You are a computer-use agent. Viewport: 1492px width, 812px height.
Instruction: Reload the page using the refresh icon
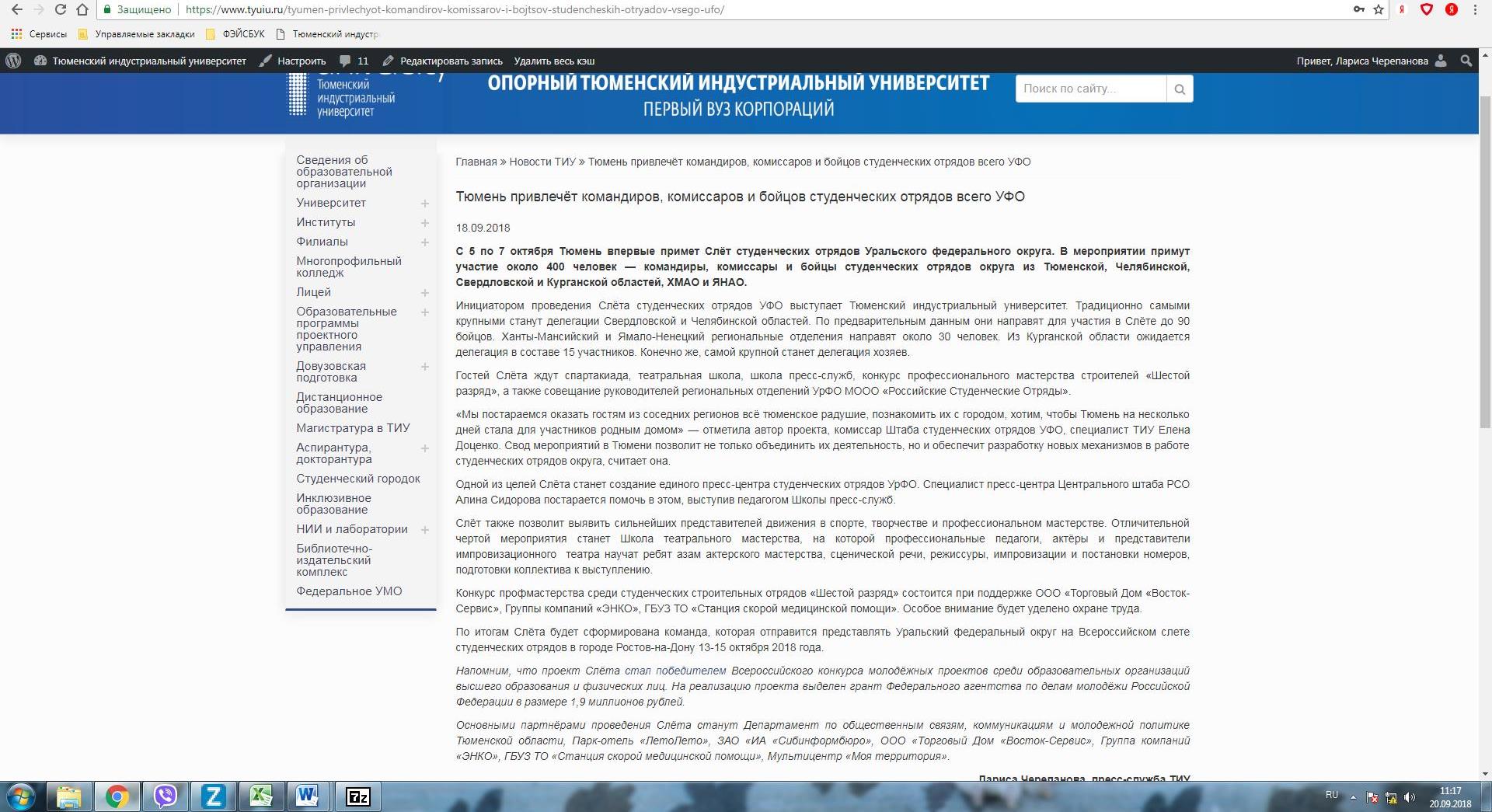60,10
